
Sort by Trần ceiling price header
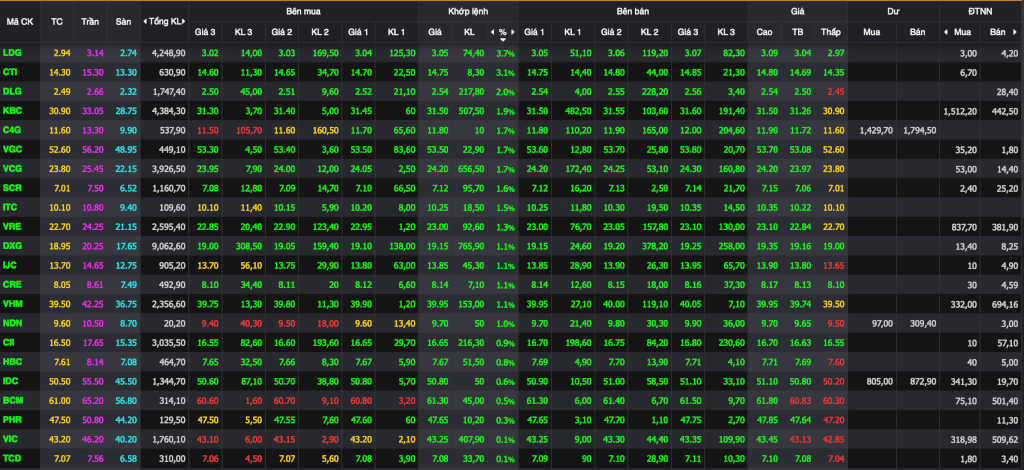90,21
